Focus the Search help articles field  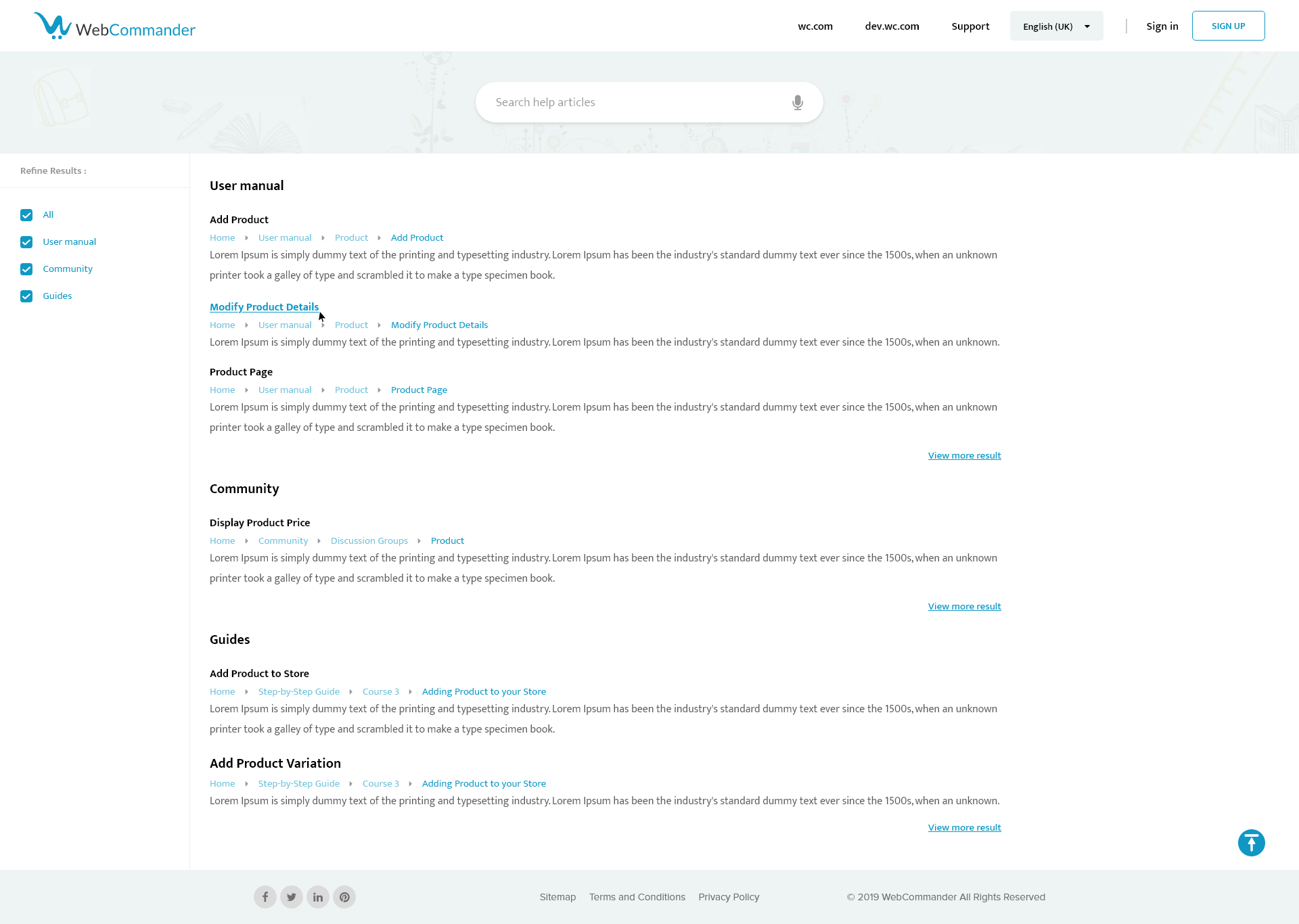636,102
